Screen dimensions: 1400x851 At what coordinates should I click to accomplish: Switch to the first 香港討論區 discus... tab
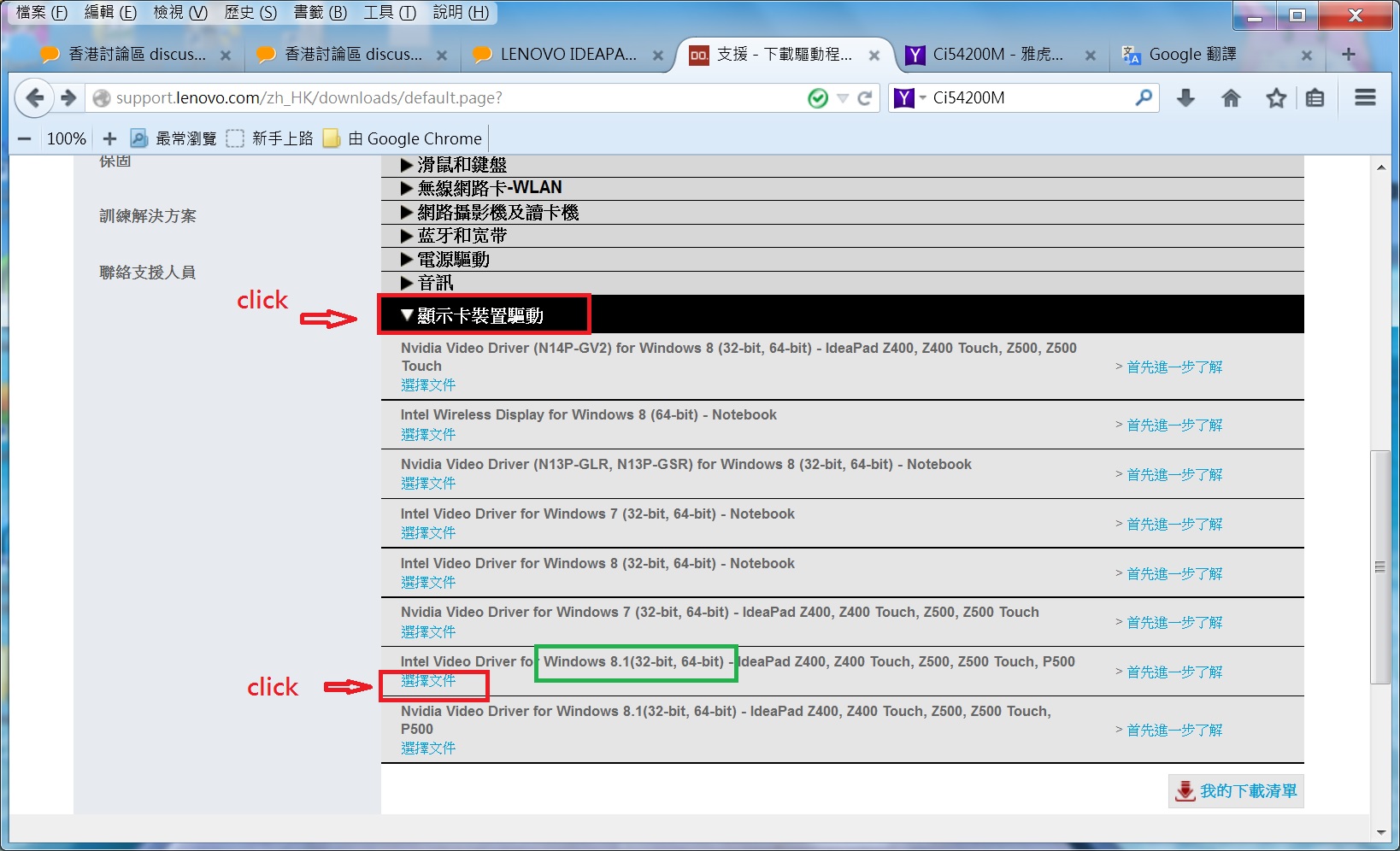click(x=135, y=55)
